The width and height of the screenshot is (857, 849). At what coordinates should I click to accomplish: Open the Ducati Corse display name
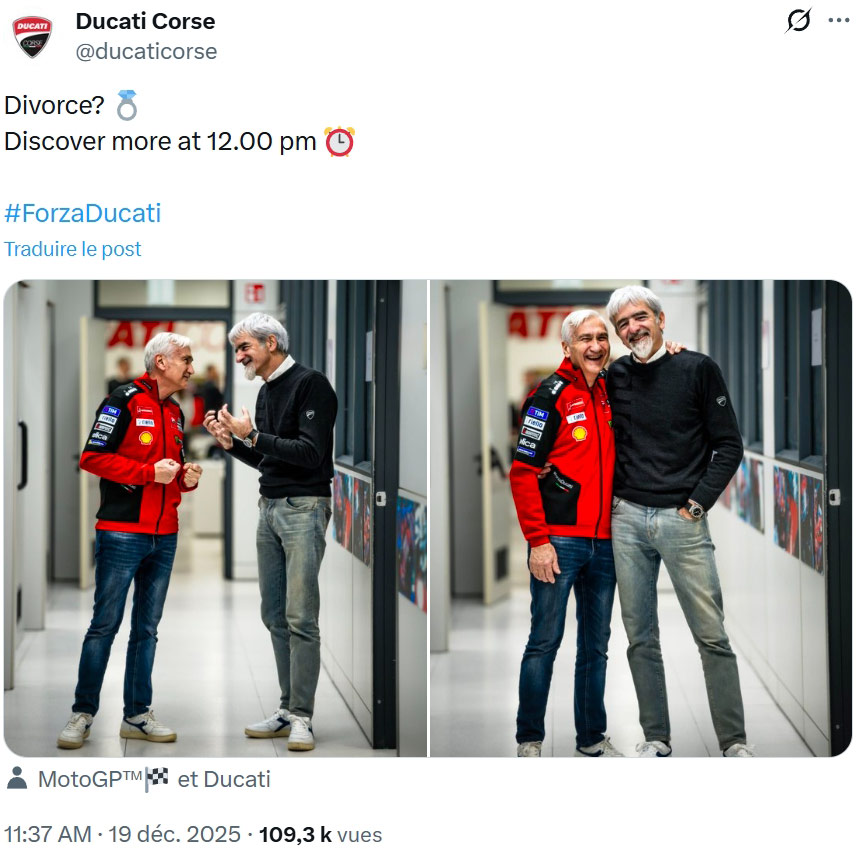coord(145,21)
